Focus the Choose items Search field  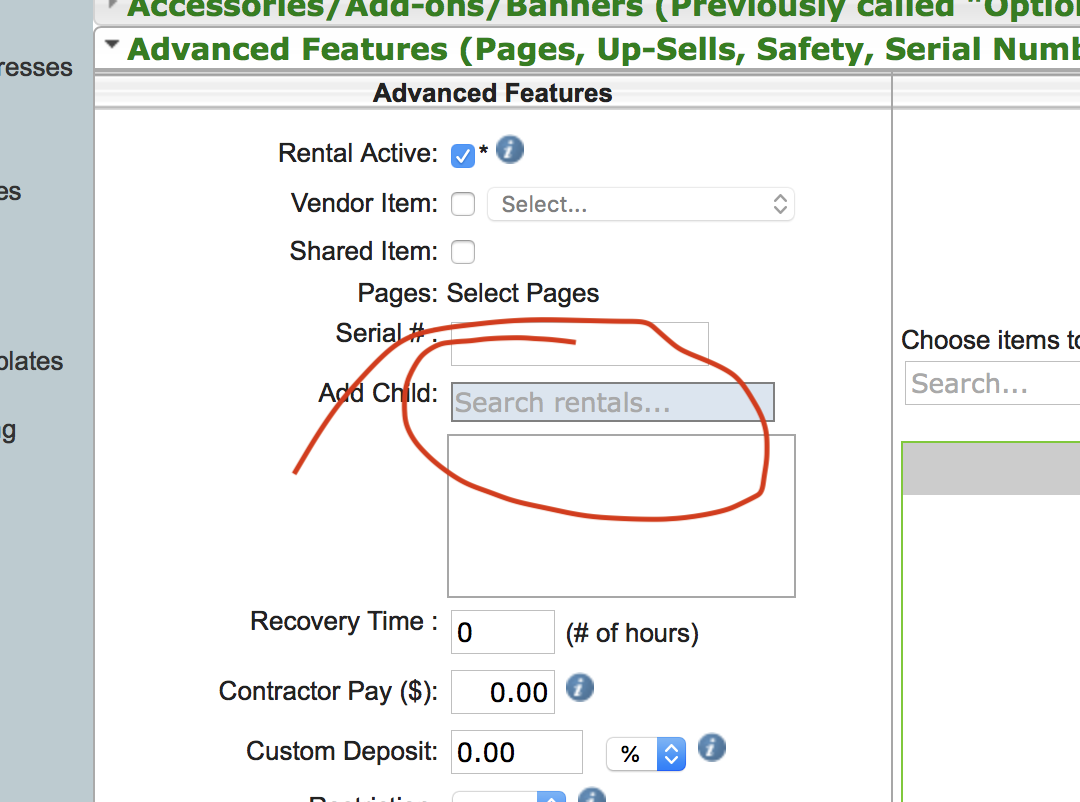coord(992,384)
